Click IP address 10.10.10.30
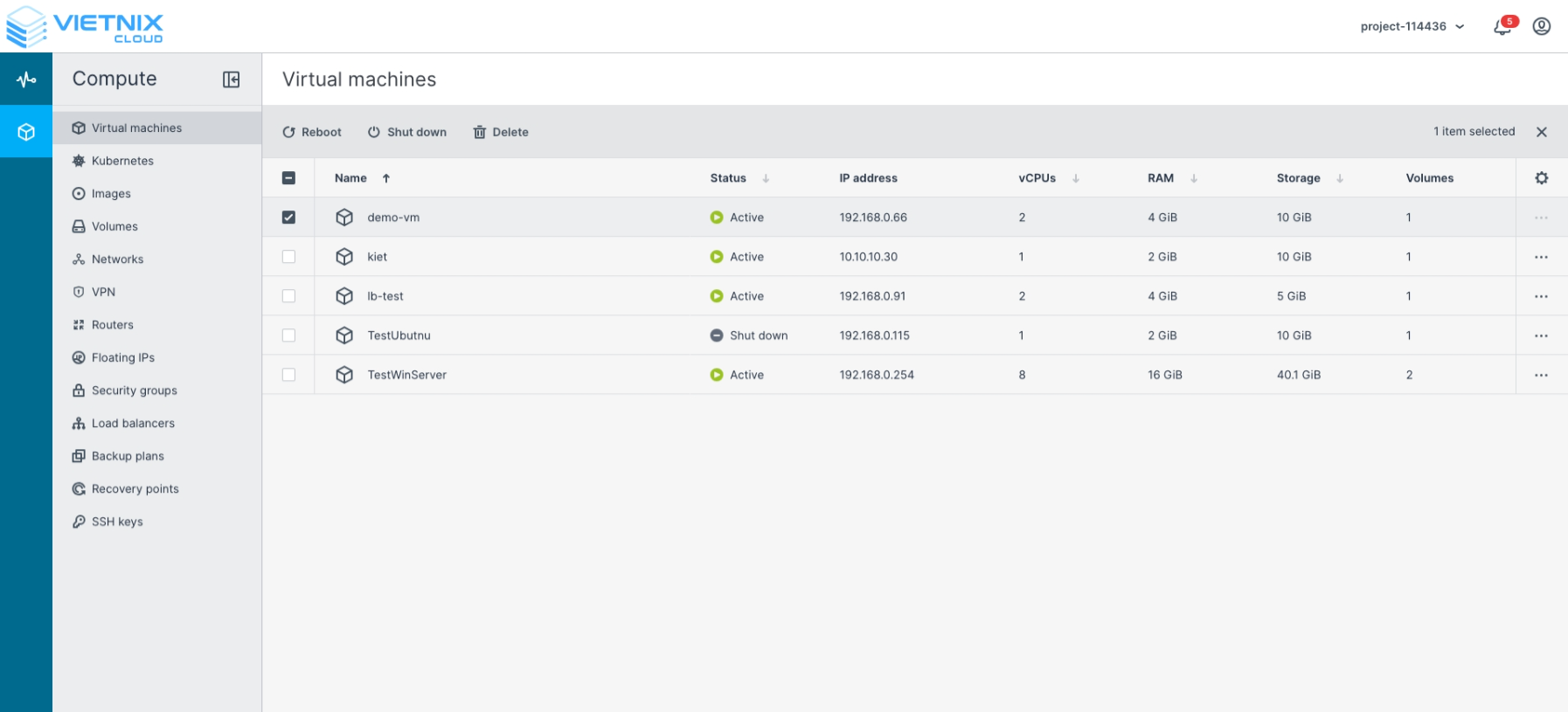Screen dimensions: 1568x712 tap(868, 257)
